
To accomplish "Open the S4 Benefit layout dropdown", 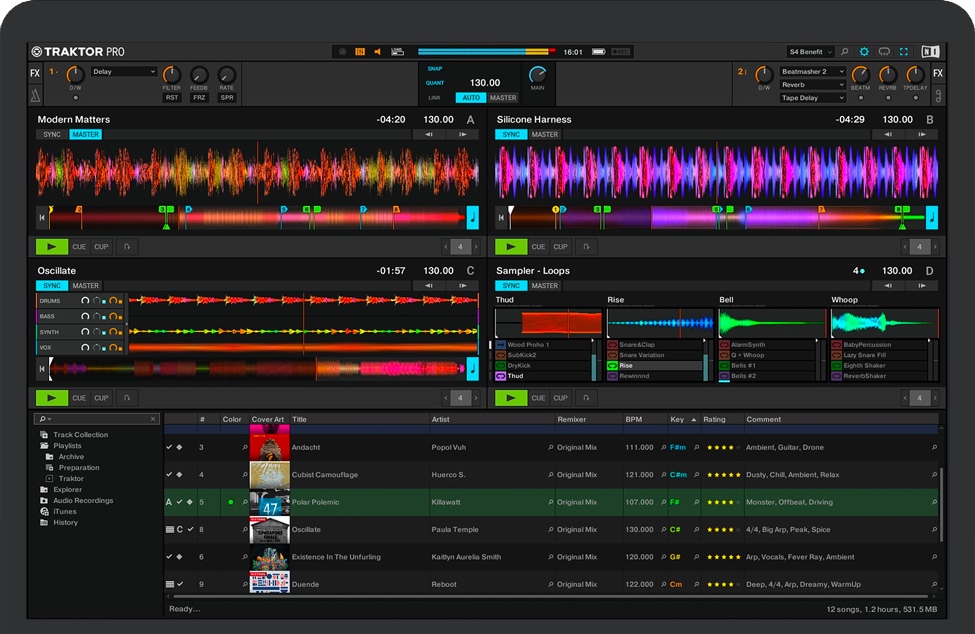I will click(811, 51).
